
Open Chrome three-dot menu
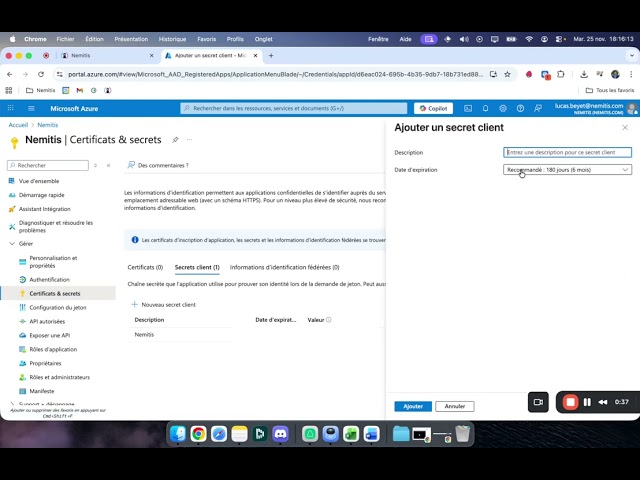631,74
